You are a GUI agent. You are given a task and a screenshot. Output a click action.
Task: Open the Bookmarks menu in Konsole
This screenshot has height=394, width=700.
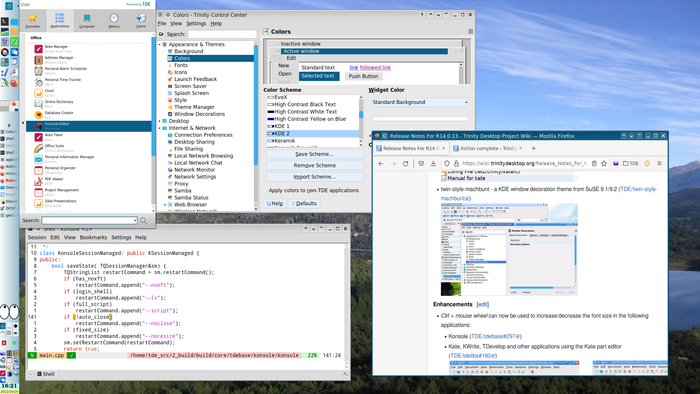(x=93, y=237)
